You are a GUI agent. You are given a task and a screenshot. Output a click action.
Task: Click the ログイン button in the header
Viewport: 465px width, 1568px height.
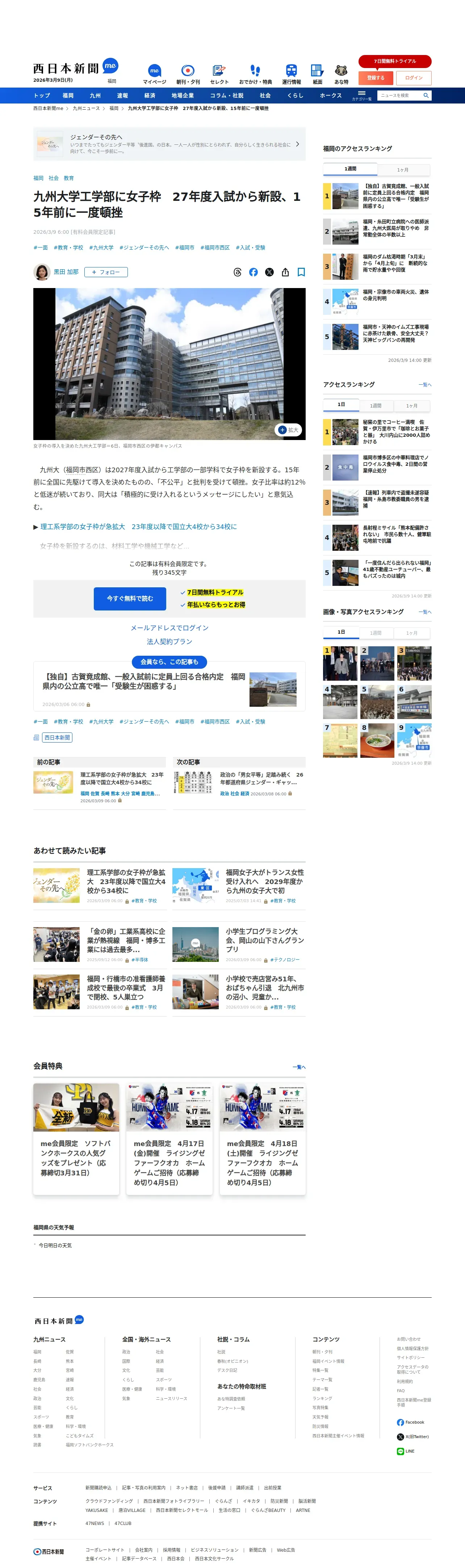tap(414, 78)
